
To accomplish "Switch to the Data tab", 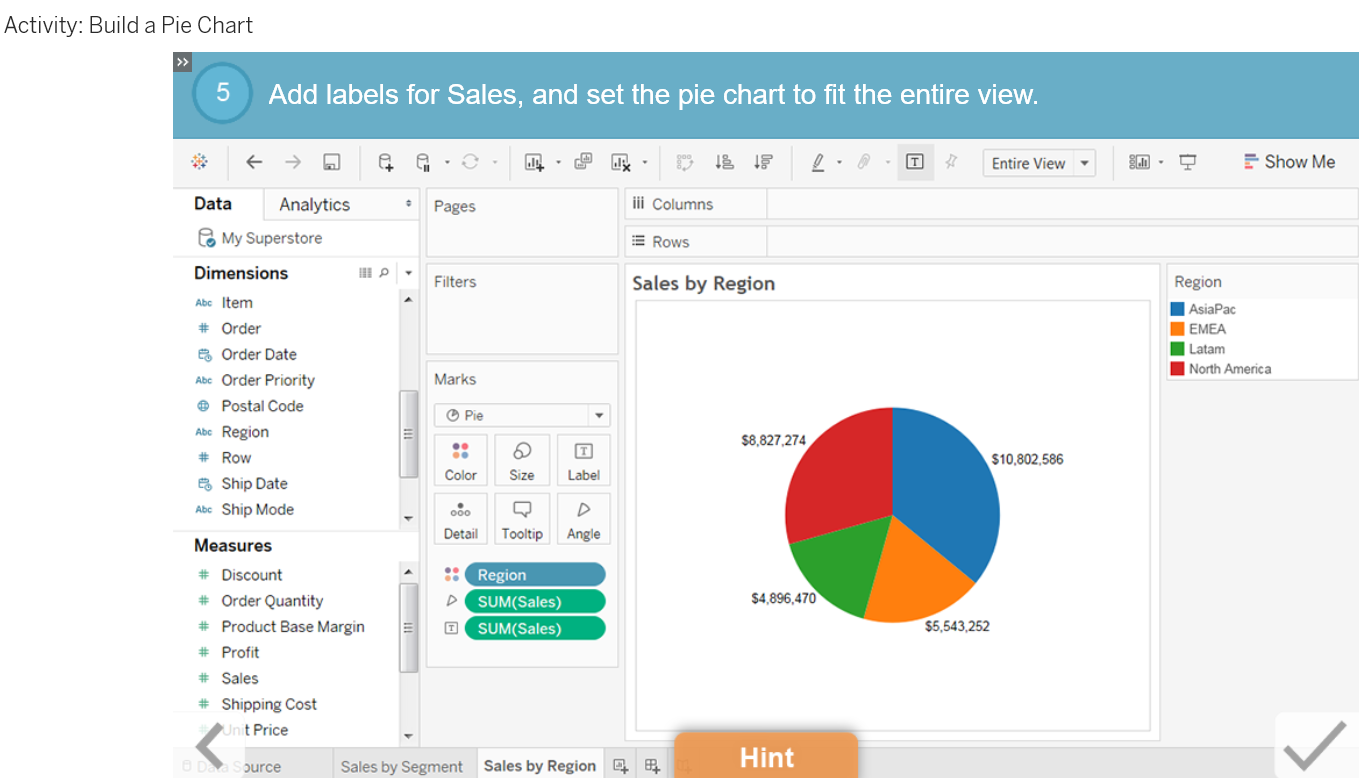I will [x=213, y=204].
